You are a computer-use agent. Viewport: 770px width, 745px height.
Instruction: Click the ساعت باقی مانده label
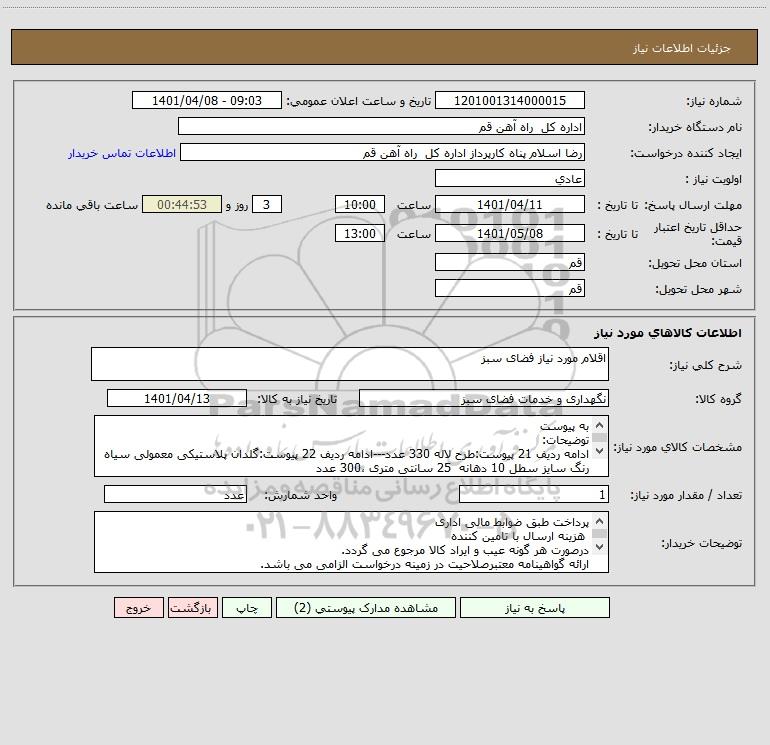click(x=92, y=205)
